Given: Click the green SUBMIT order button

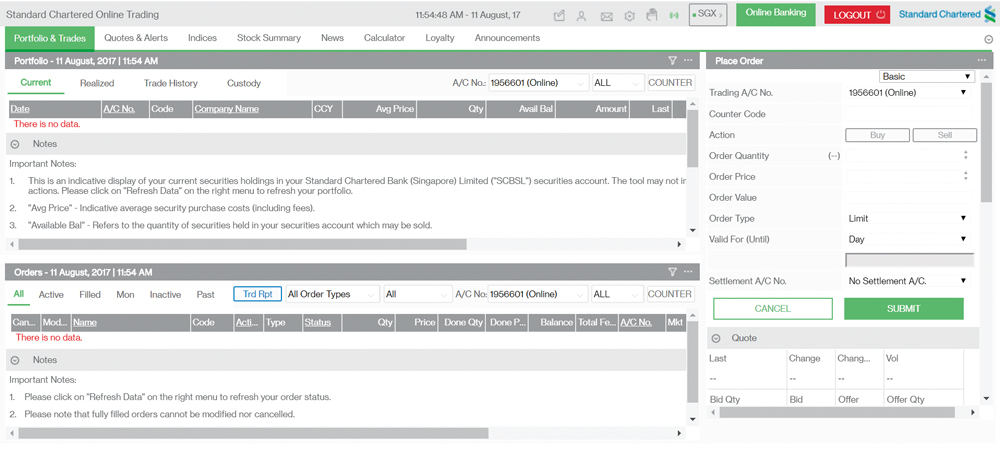Looking at the screenshot, I should pos(903,309).
